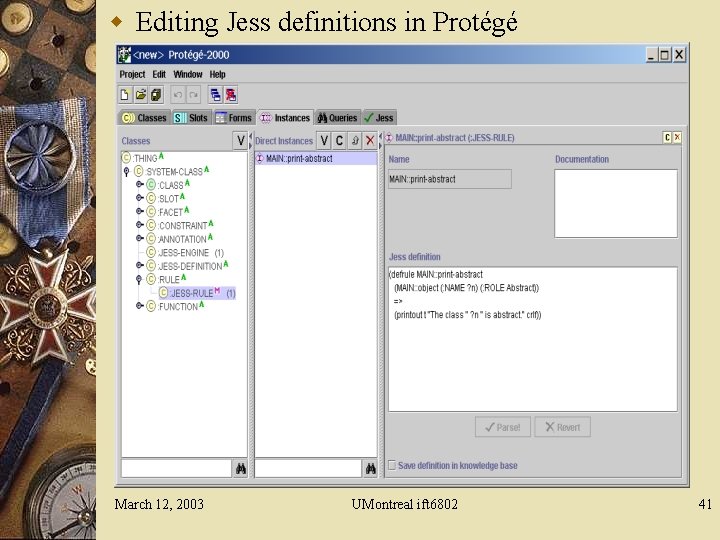
Task: Expand the :CONSTRAINT tree node
Action: pyautogui.click(x=140, y=225)
